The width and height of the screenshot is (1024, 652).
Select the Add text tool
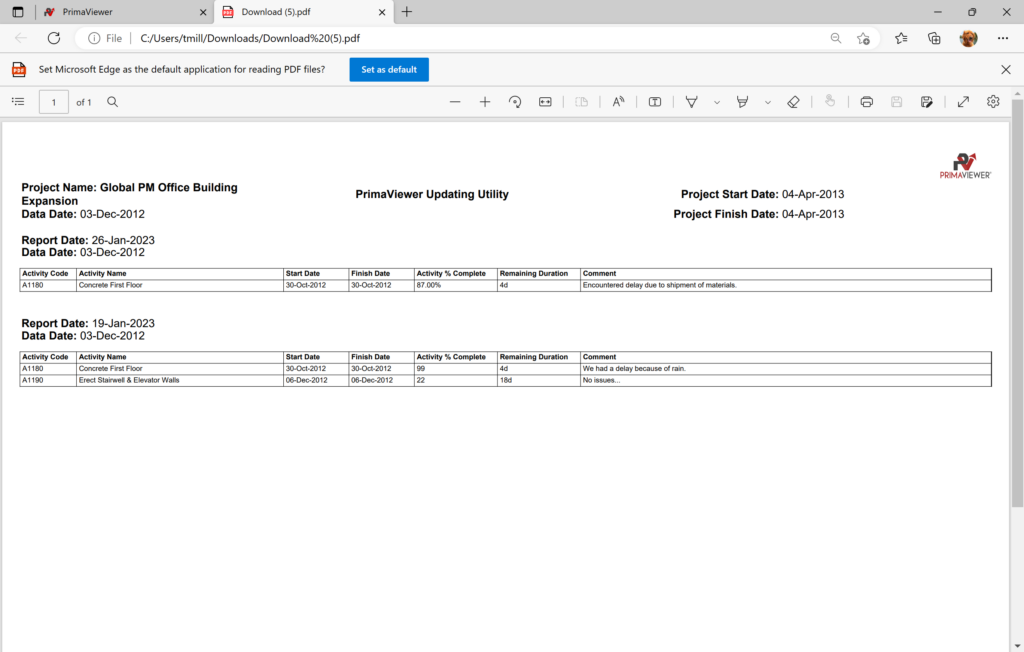coord(655,102)
